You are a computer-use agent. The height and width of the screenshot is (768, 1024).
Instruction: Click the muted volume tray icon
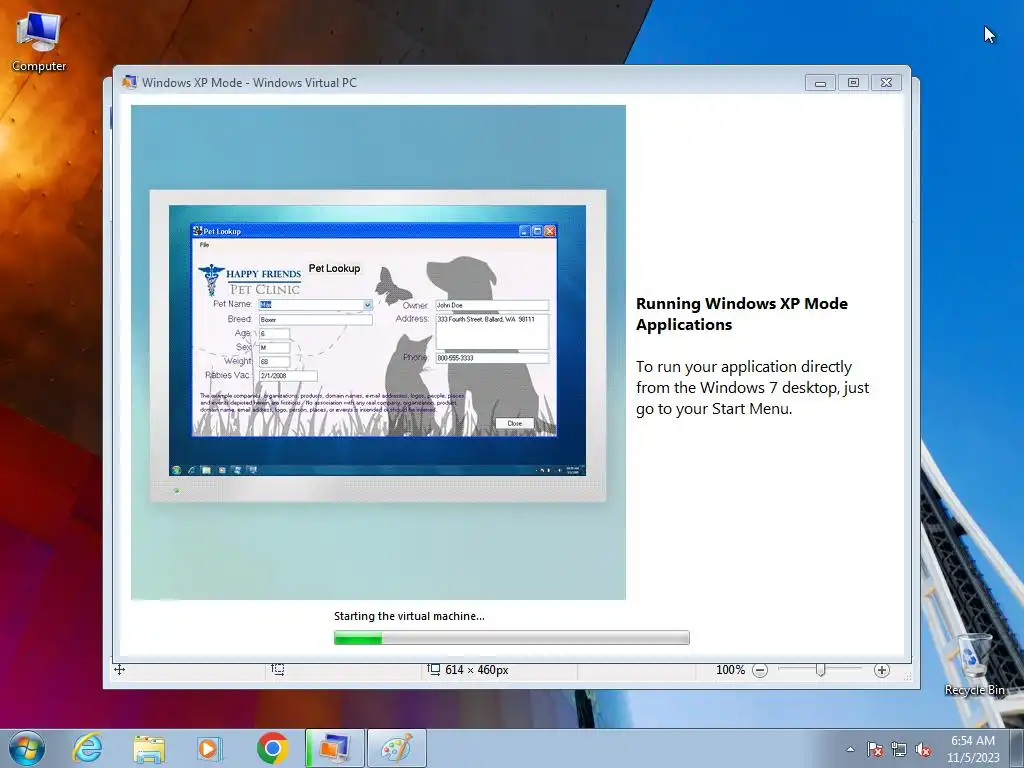click(923, 749)
